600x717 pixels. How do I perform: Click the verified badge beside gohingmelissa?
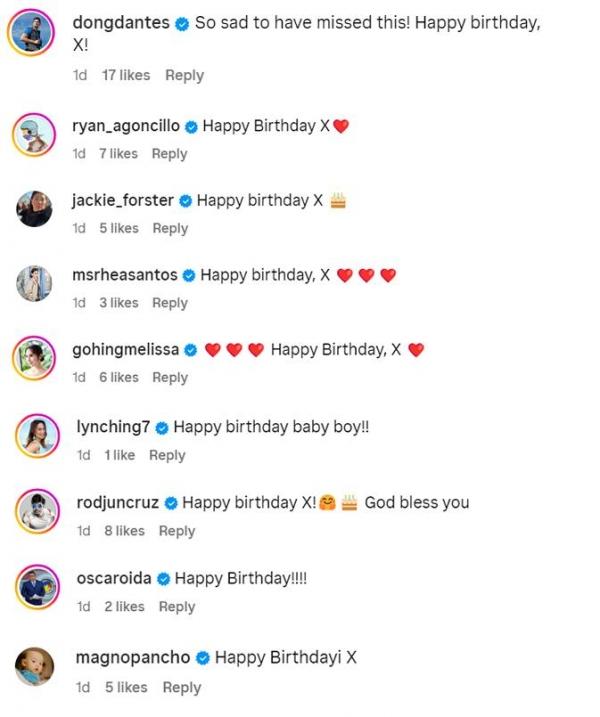coord(191,350)
